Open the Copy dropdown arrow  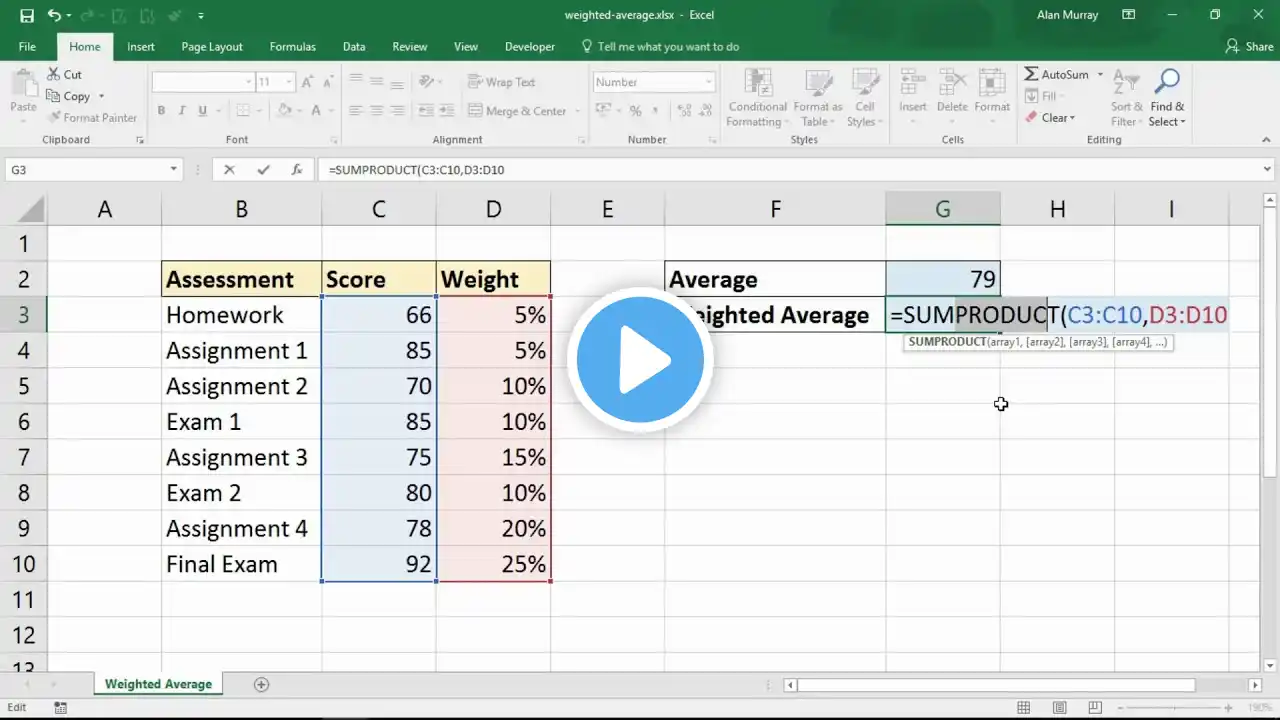[101, 96]
